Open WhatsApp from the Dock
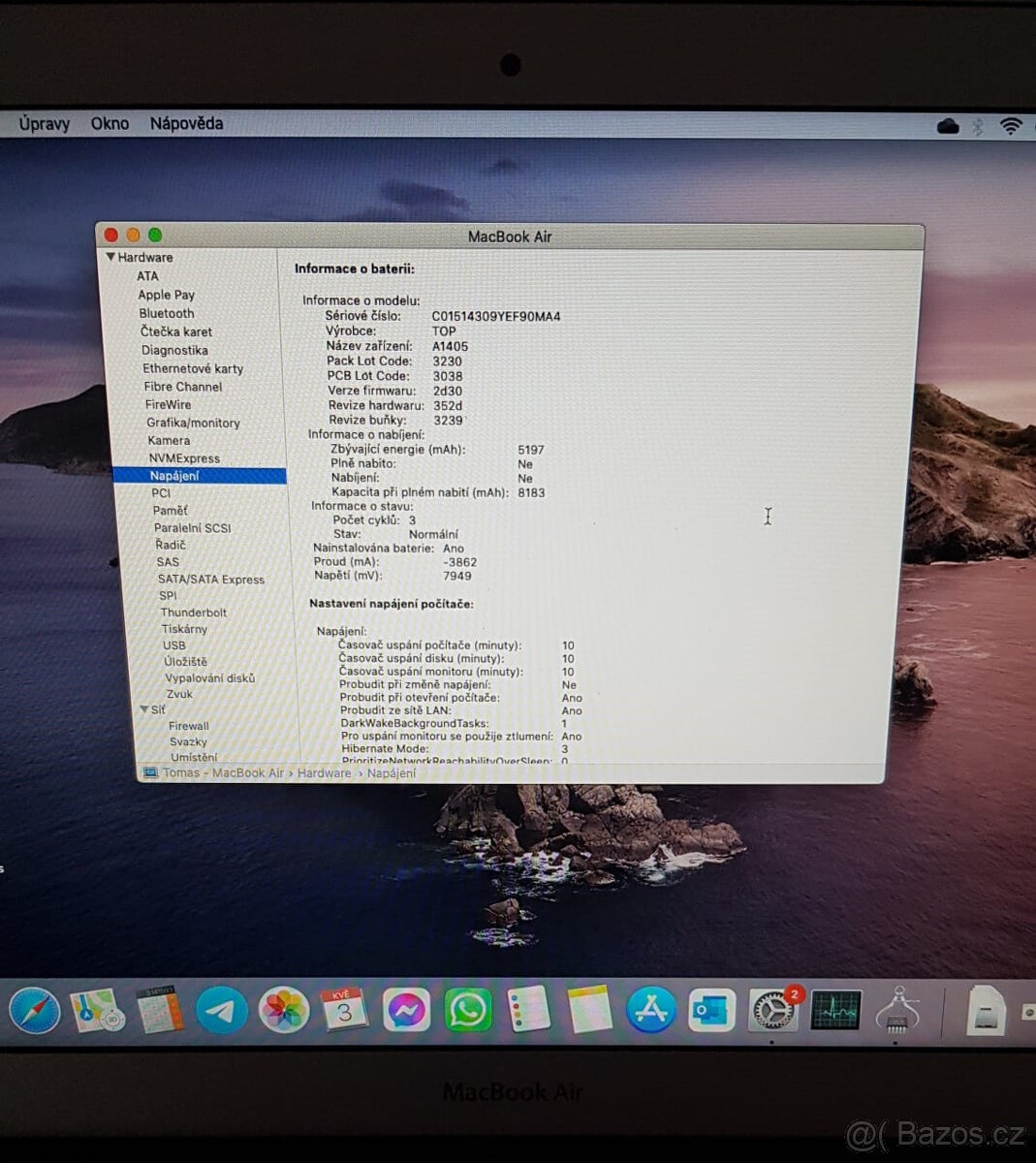Image resolution: width=1036 pixels, height=1163 pixels. (x=468, y=1011)
